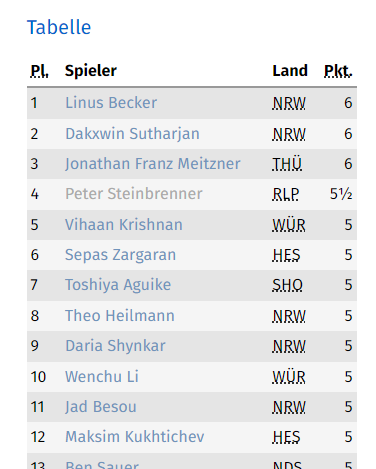Open Vihaan Krishnan's profile
This screenshot has height=469, width=376.
[124, 225]
